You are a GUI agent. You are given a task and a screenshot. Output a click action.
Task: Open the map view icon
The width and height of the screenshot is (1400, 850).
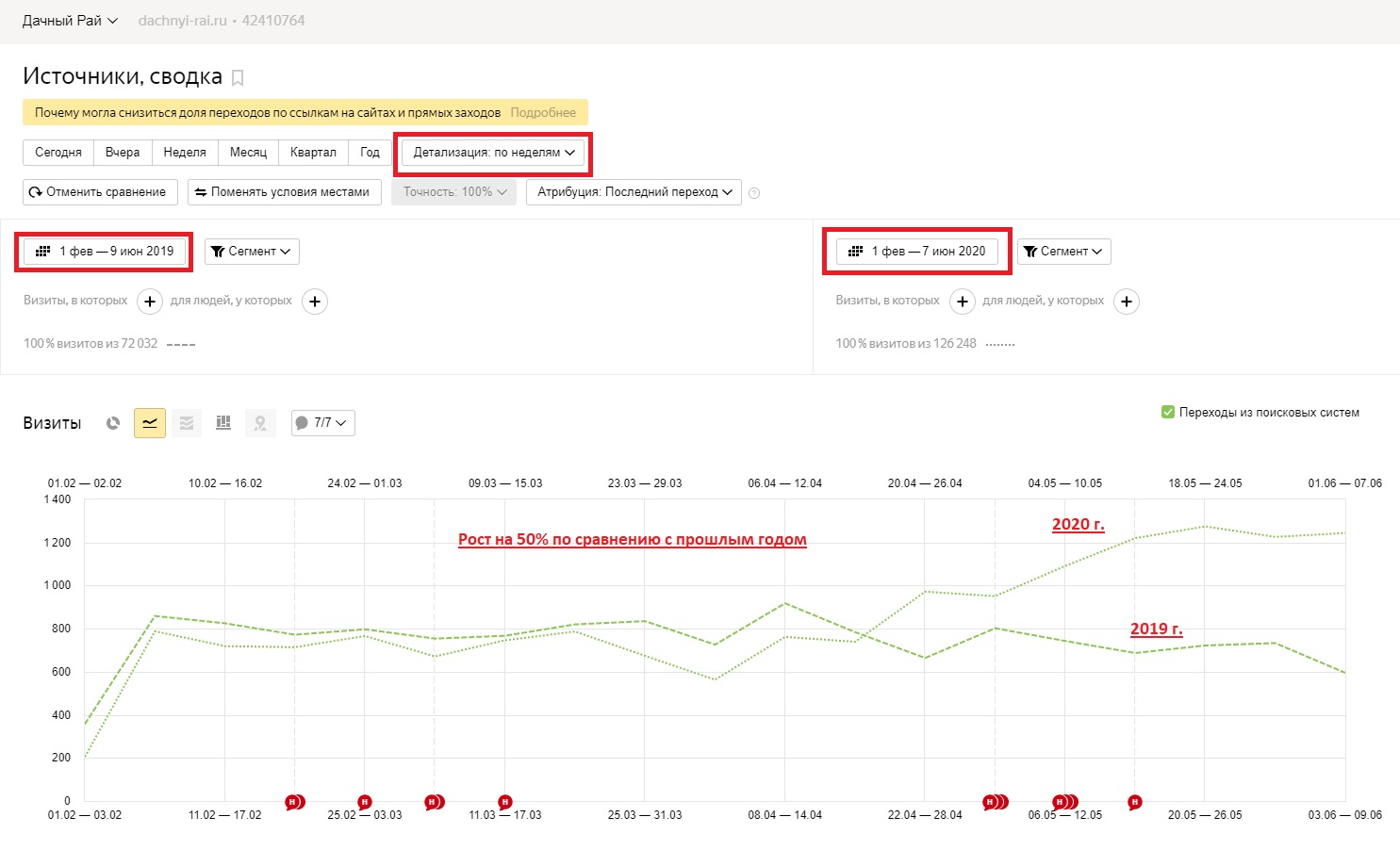coord(260,423)
